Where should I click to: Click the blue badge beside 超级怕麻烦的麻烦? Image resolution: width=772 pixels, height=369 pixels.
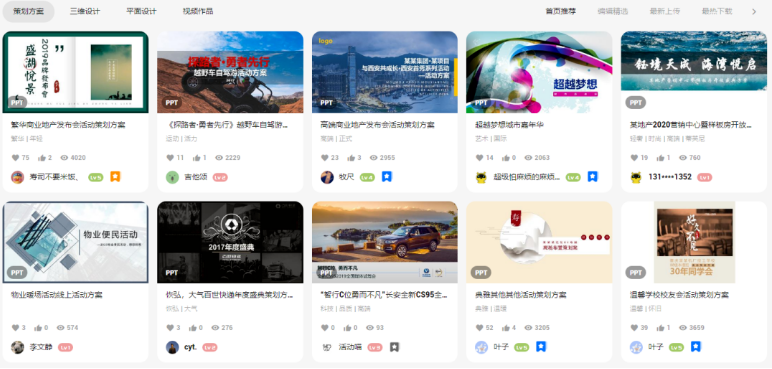(593, 176)
